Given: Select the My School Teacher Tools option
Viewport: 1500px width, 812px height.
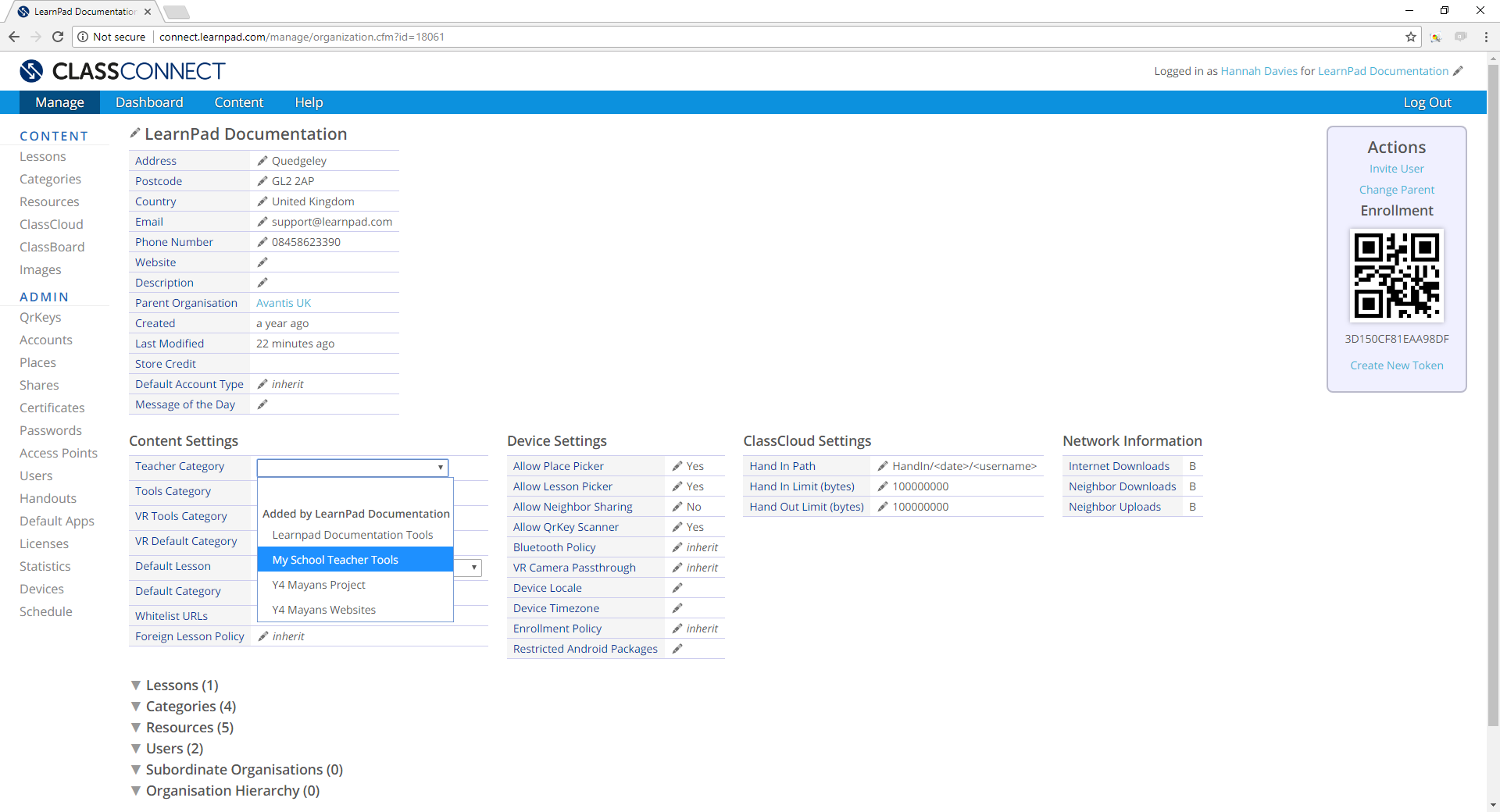Looking at the screenshot, I should click(x=355, y=560).
